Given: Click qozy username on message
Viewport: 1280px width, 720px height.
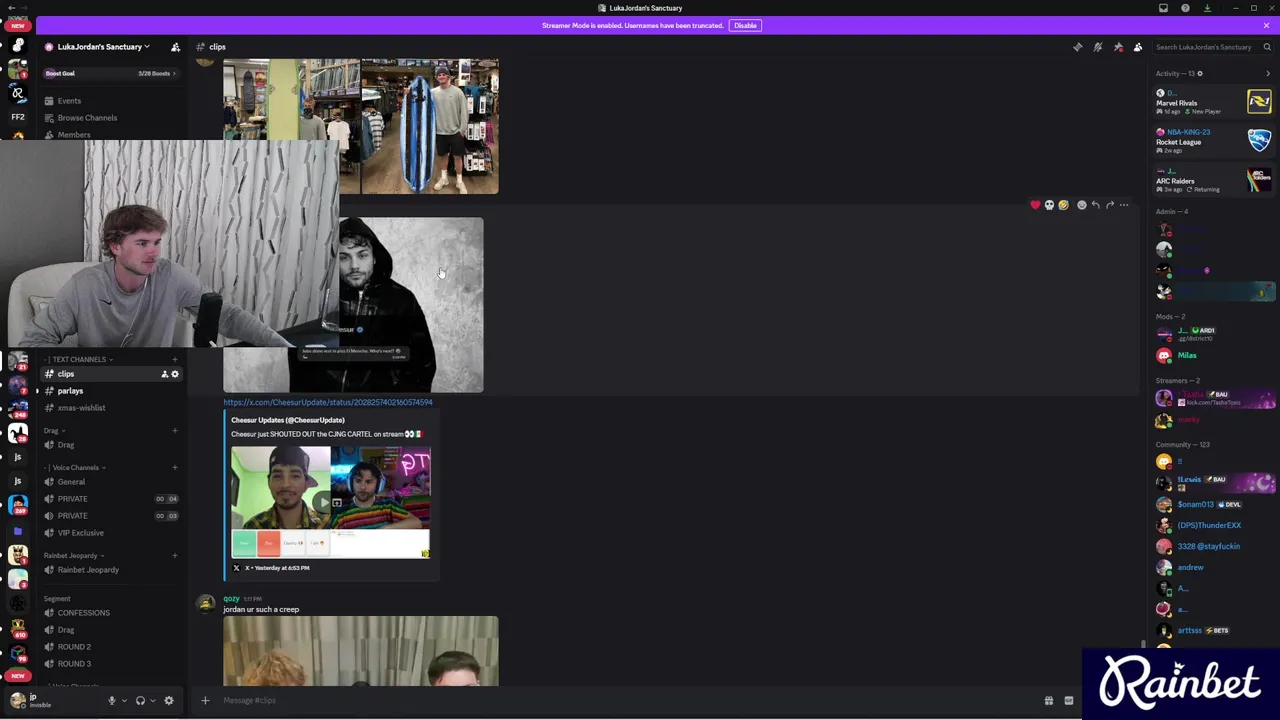Looking at the screenshot, I should pos(231,599).
